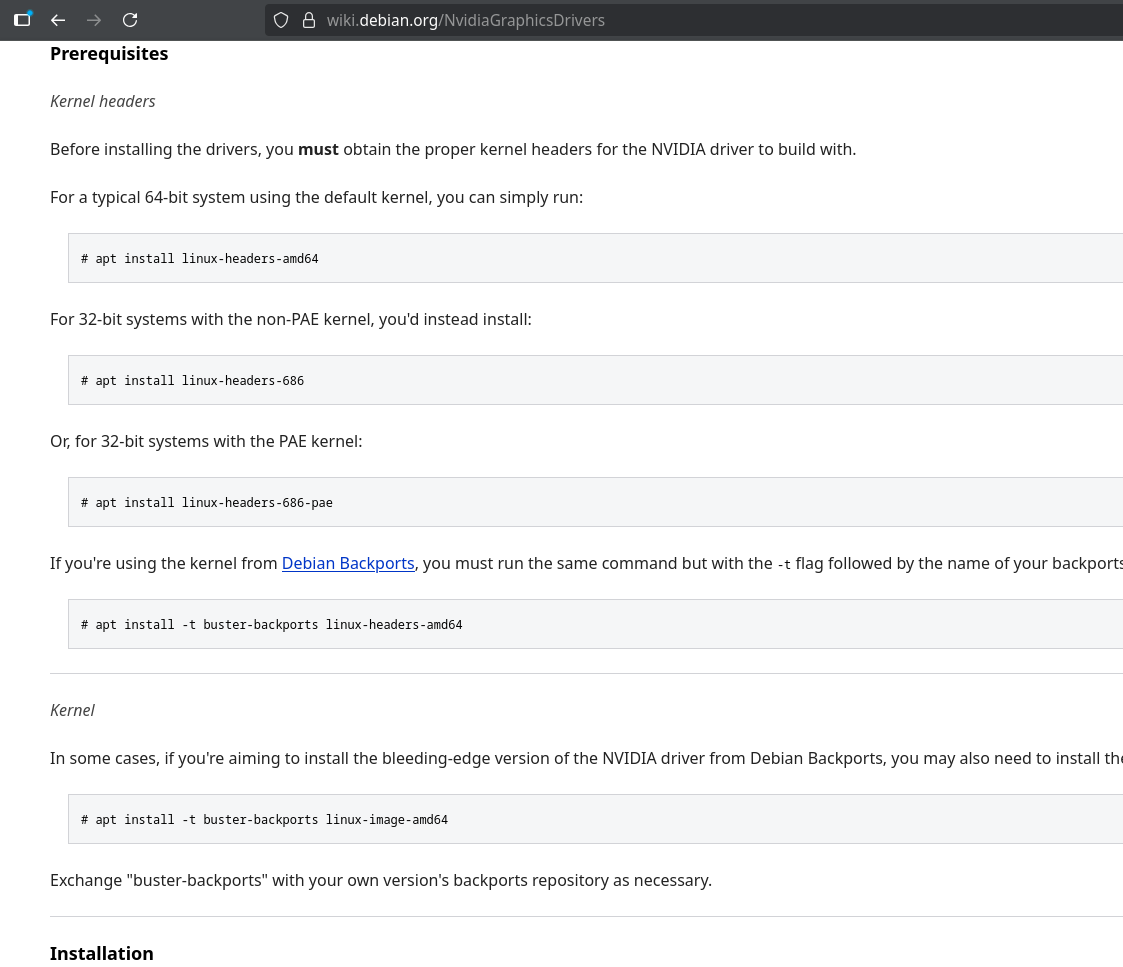Screen dimensions: 1123x967
Task: Click the Kernel subheading
Action: click(72, 710)
